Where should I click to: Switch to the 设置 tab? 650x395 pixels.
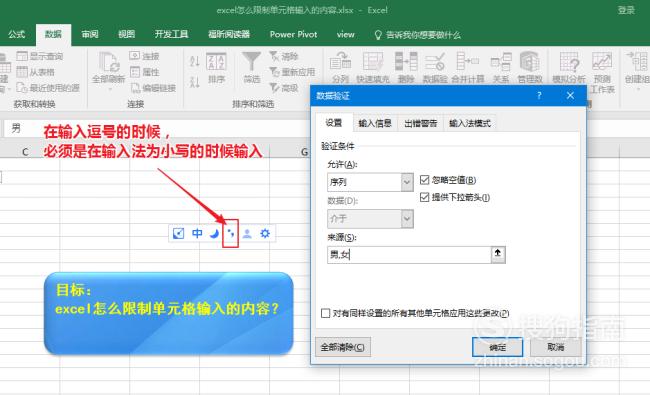tap(334, 123)
